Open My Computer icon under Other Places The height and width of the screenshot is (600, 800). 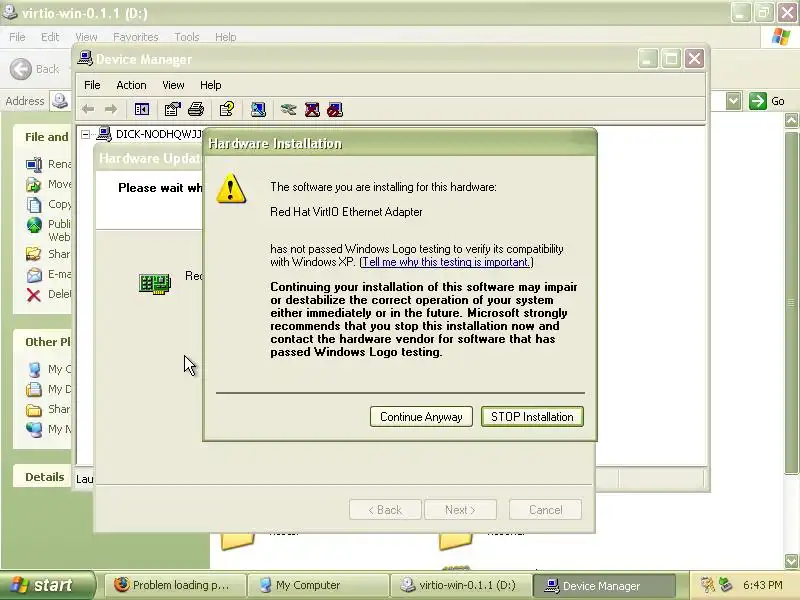tap(34, 369)
